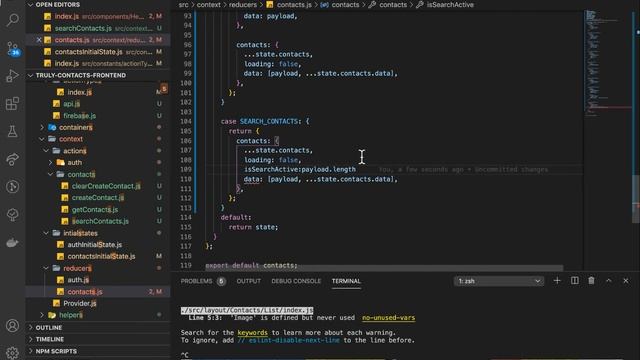The image size is (640, 360).
Task: Select the Terminal tab
Action: (346, 281)
